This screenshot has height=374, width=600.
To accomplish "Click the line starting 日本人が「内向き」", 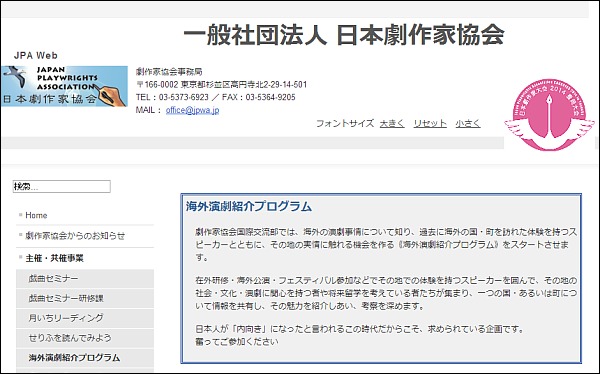I will [x=359, y=329].
